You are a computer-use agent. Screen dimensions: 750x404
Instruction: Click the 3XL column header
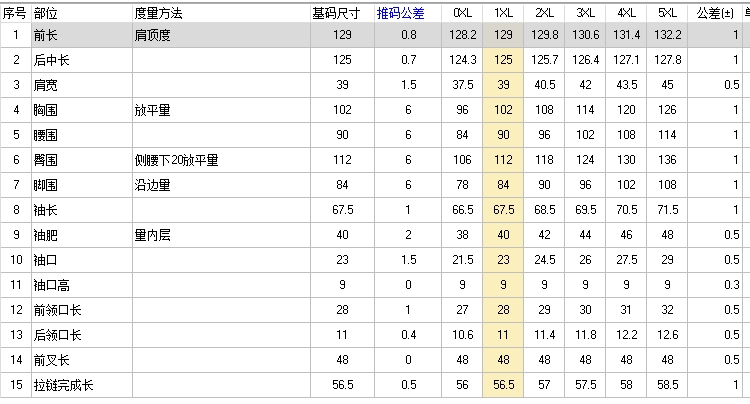coord(585,13)
